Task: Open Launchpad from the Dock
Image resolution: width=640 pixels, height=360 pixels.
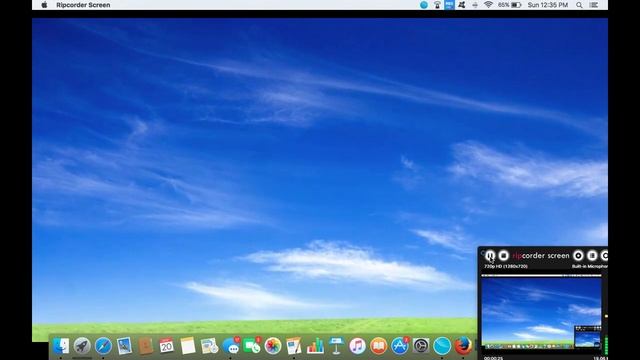Action: click(x=82, y=346)
